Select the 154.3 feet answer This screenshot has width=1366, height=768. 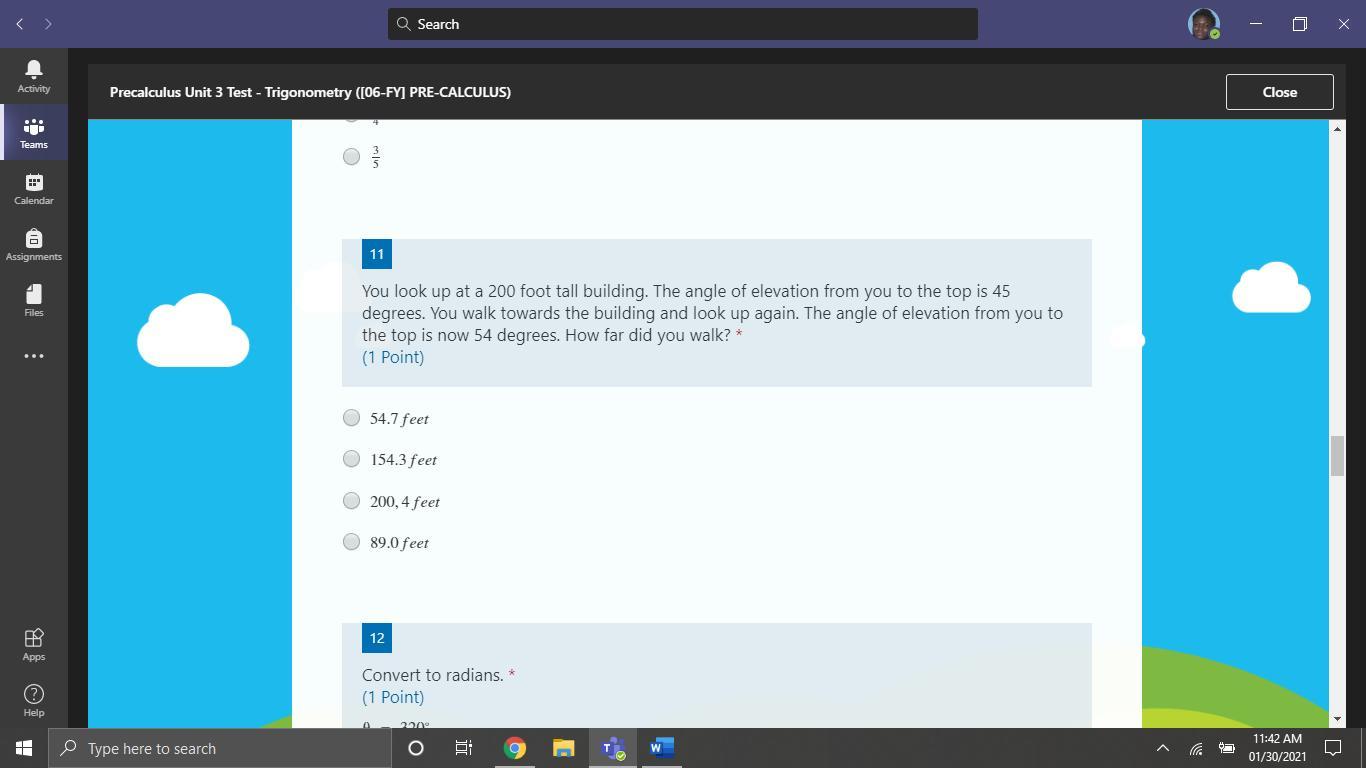[x=351, y=459]
